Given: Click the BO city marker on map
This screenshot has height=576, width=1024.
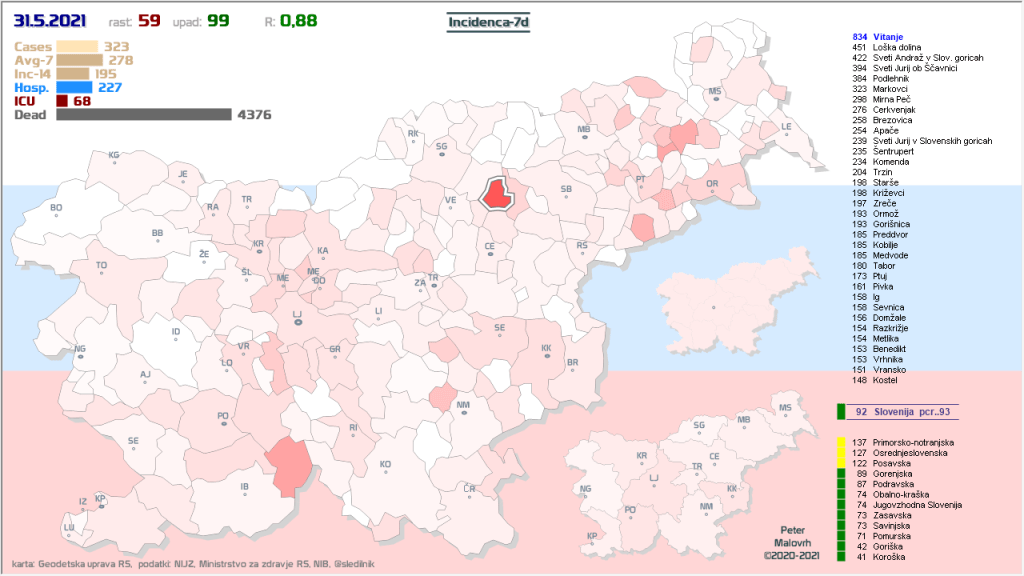Looking at the screenshot, I should (56, 211).
